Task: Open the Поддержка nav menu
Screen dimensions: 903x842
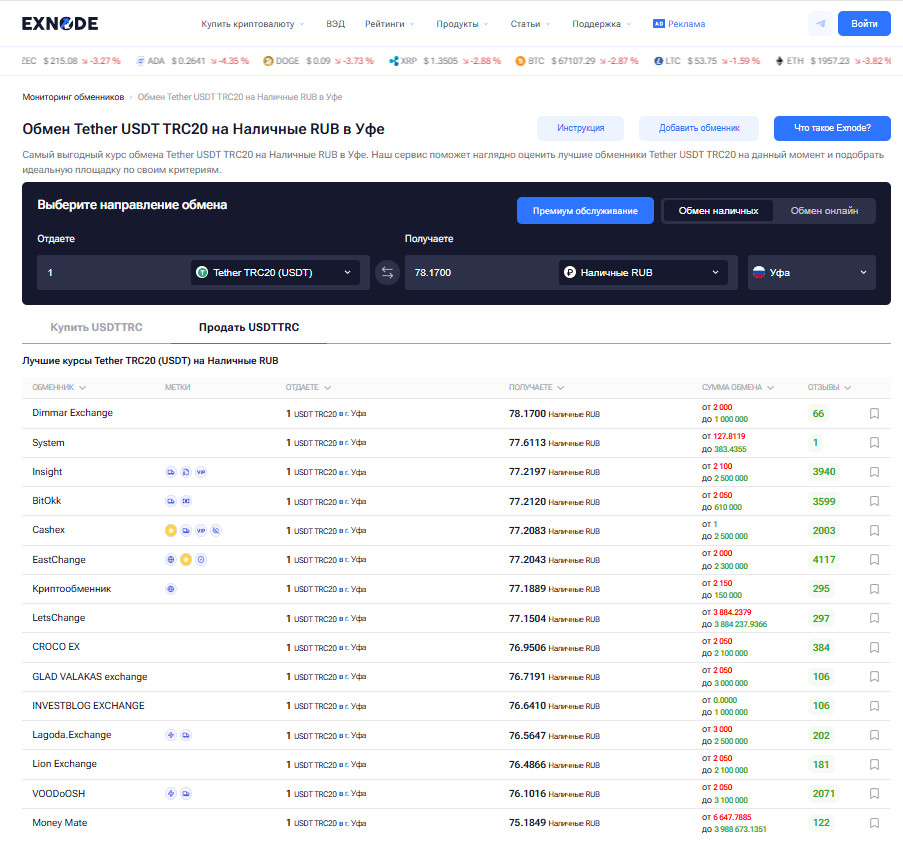Action: click(x=601, y=24)
